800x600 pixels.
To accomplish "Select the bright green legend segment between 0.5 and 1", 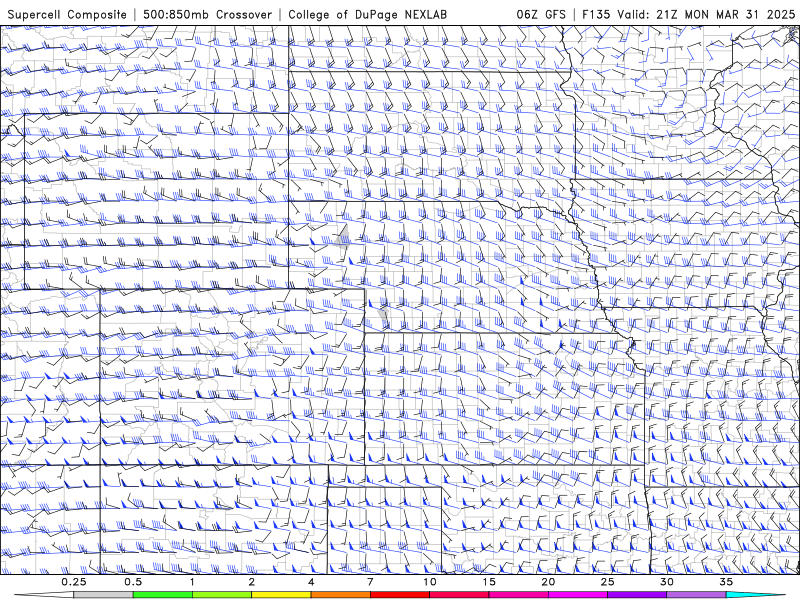I will 162,595.
